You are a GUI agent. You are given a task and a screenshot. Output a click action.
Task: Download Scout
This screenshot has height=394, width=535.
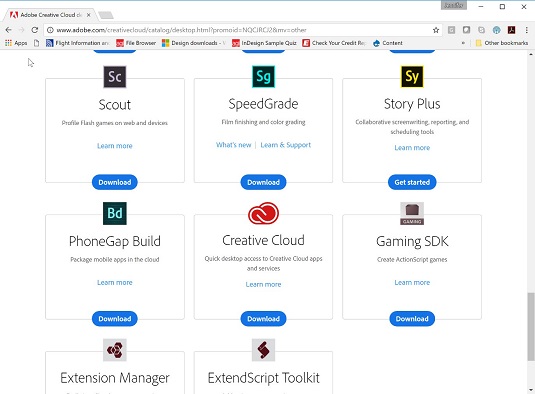tap(115, 182)
